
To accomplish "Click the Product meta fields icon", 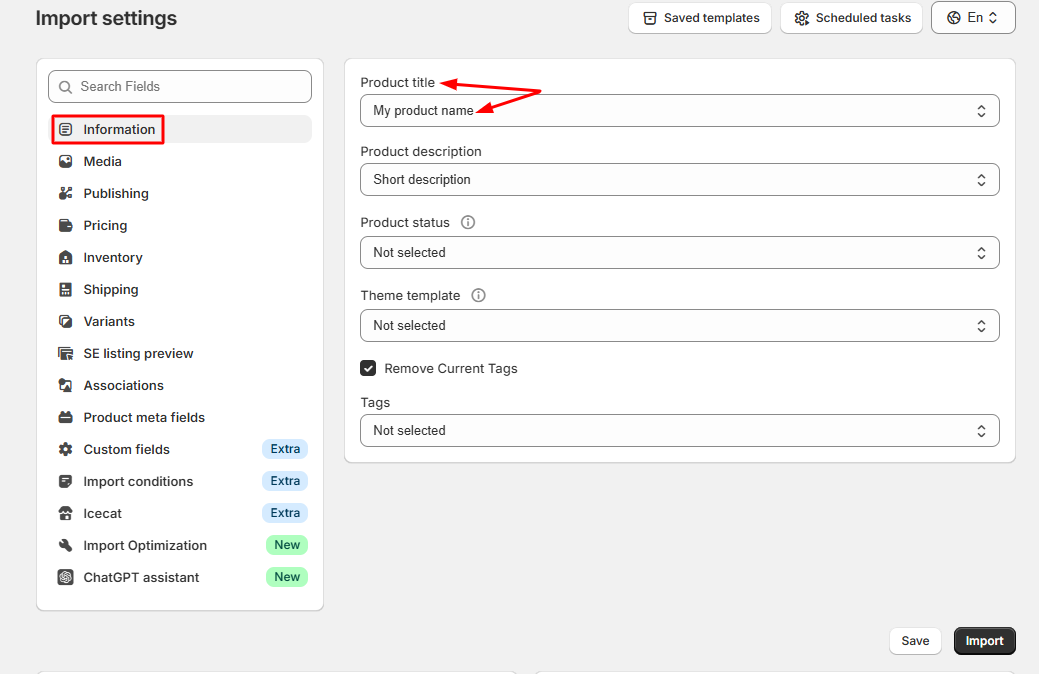I will coord(66,418).
